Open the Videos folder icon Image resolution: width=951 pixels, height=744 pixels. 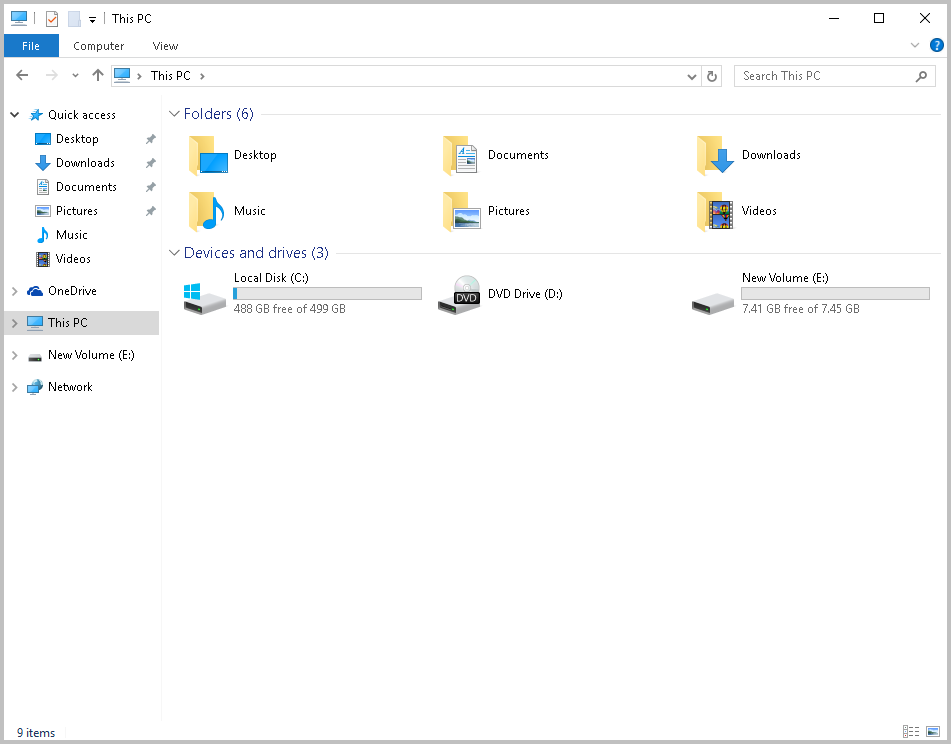tap(715, 212)
